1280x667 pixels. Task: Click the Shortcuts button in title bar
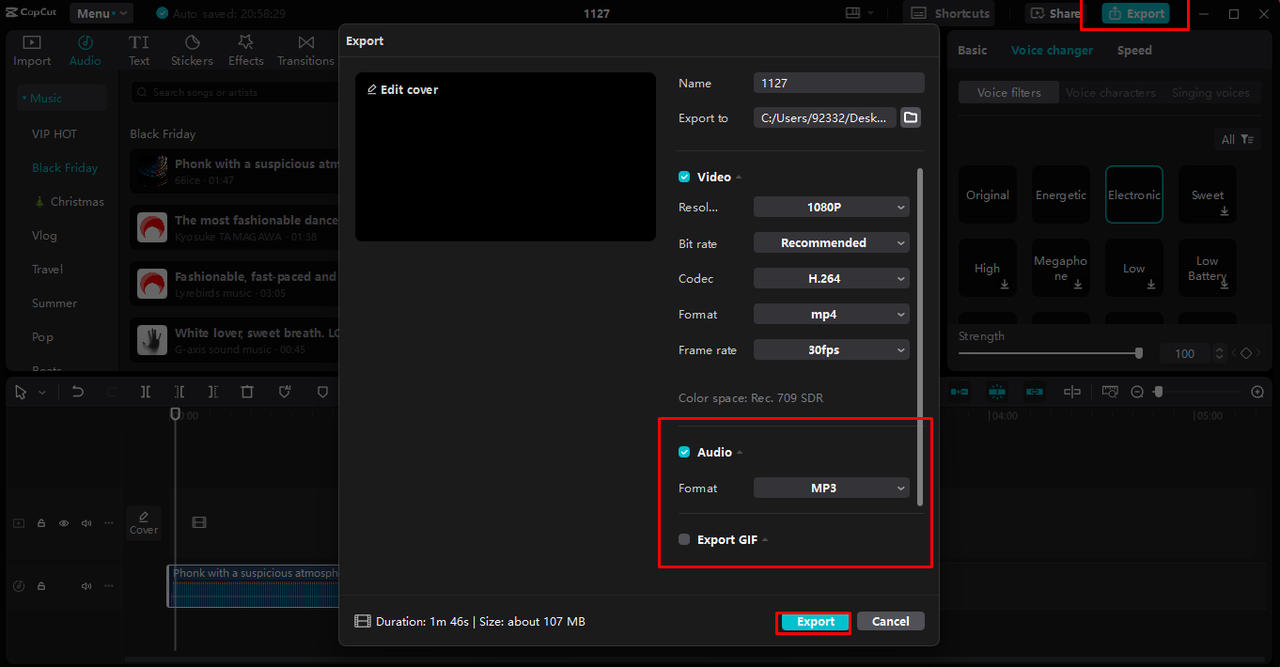click(950, 13)
